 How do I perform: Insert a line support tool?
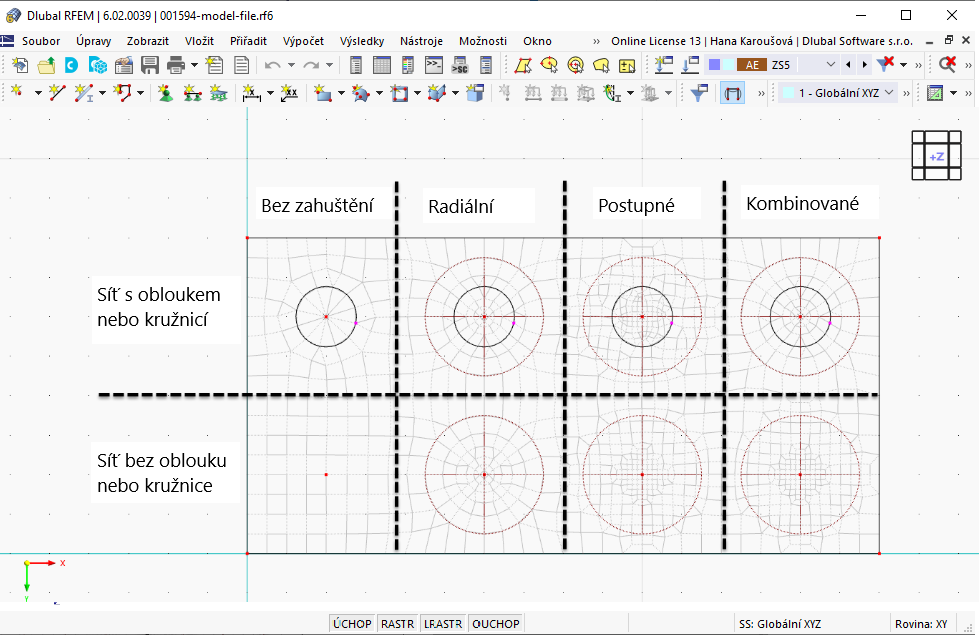tap(192, 93)
